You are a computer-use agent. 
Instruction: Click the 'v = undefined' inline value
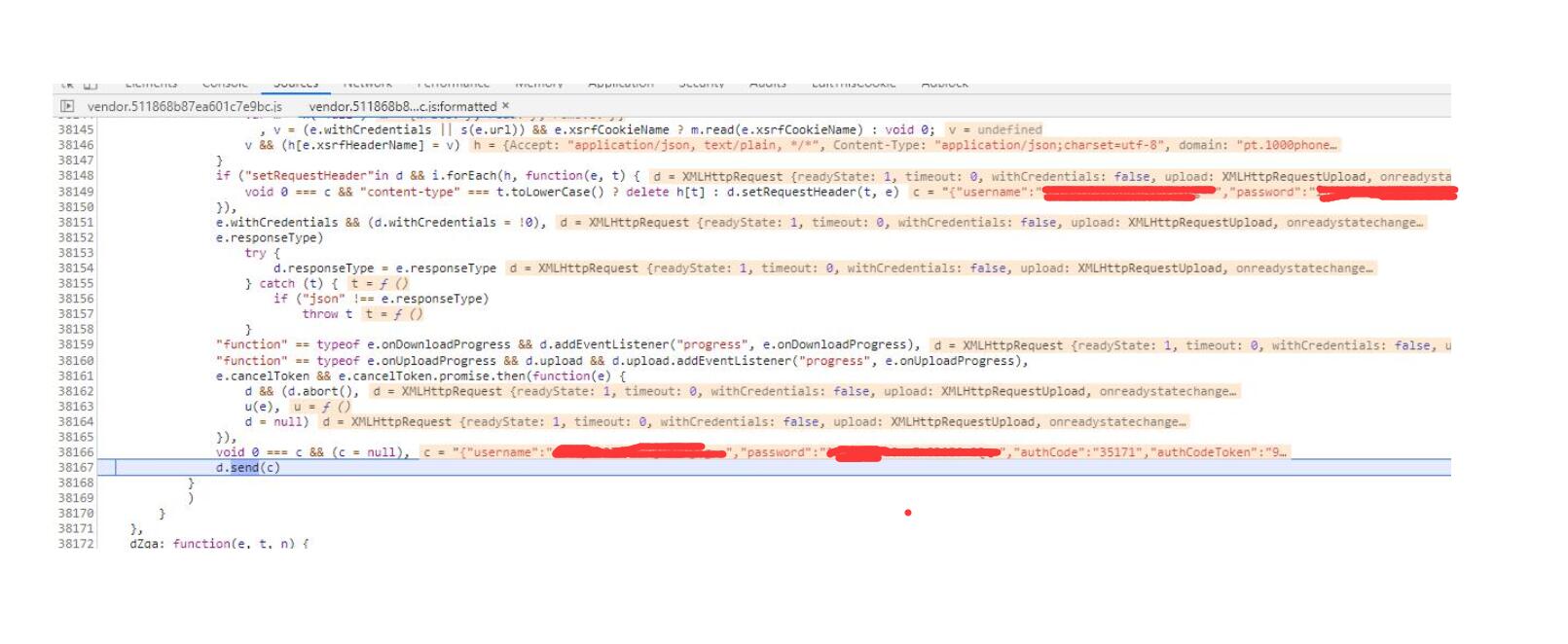[x=995, y=129]
